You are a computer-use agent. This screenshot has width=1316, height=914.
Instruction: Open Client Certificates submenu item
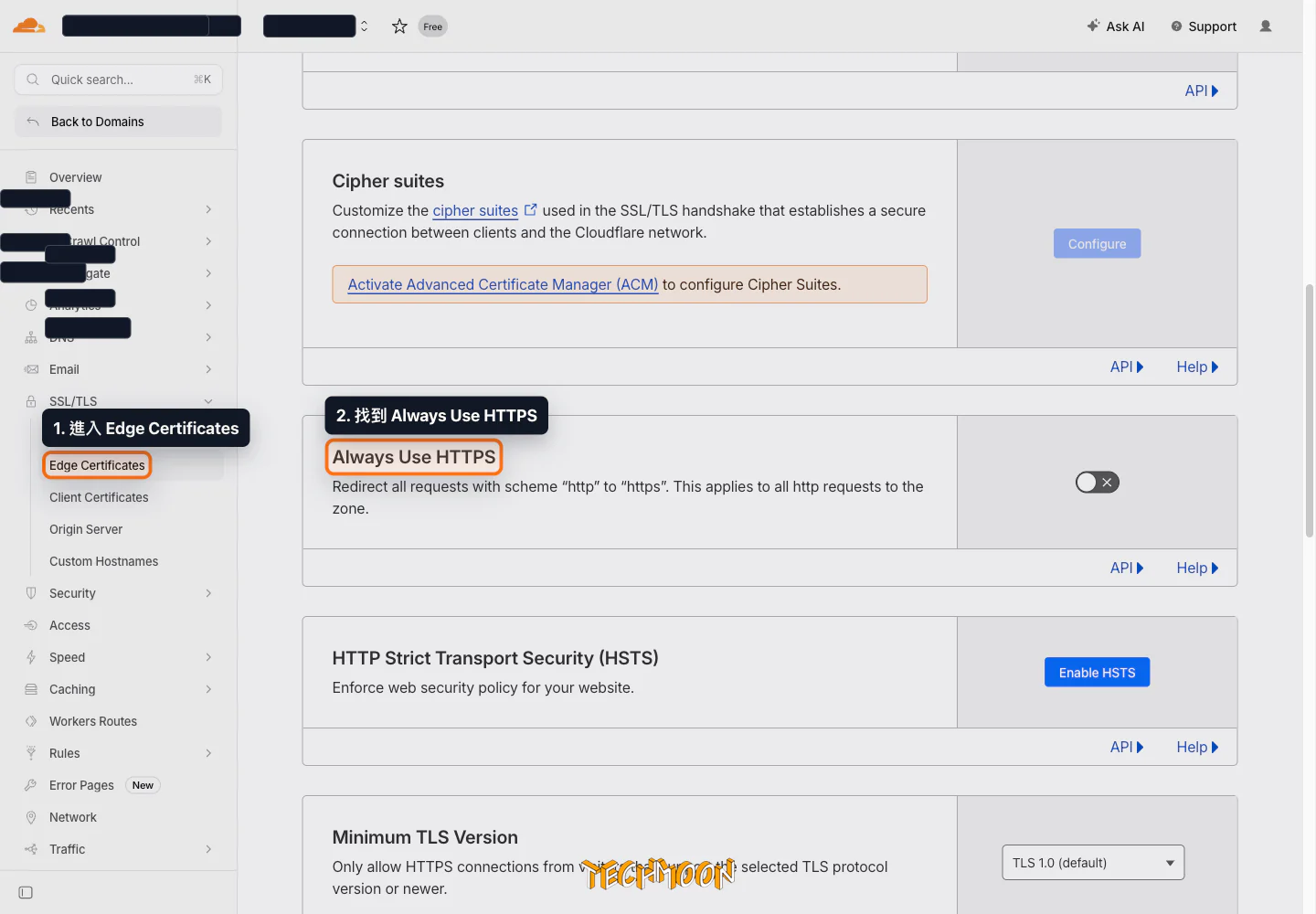99,497
